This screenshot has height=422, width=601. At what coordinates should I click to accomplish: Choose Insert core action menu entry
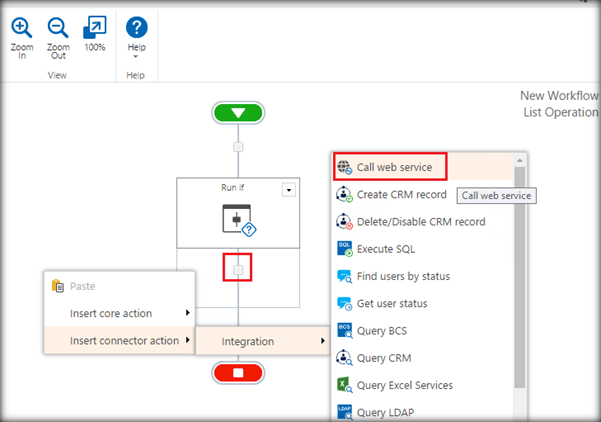pos(120,313)
